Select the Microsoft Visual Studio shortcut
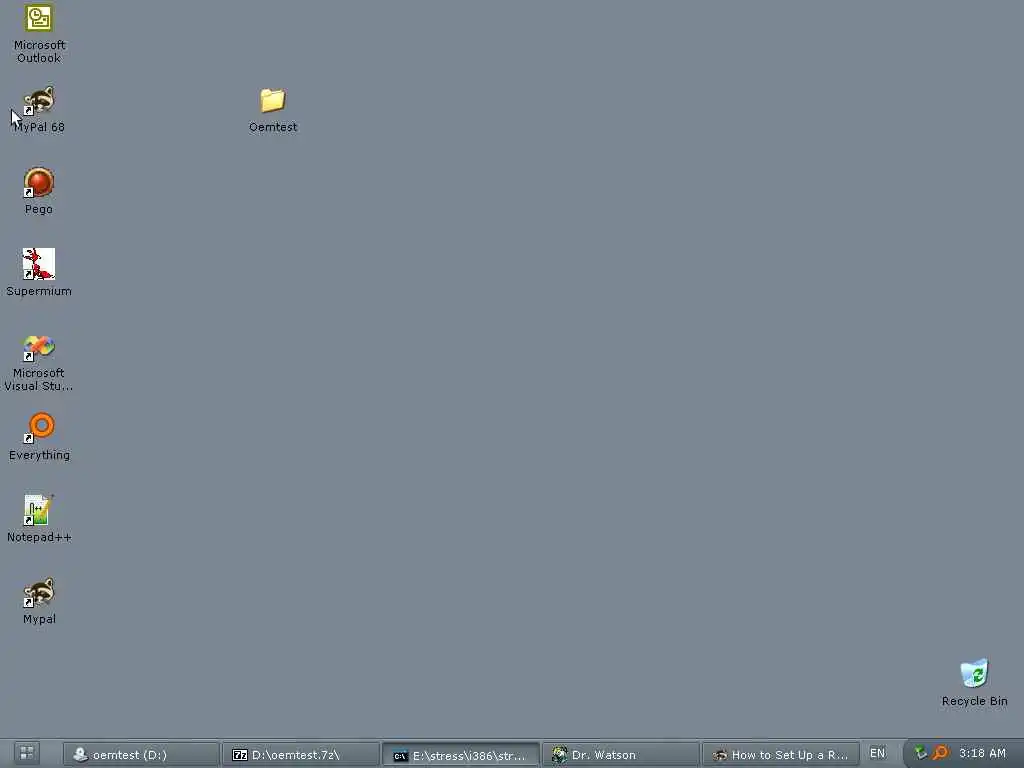The width and height of the screenshot is (1024, 768). point(39,362)
